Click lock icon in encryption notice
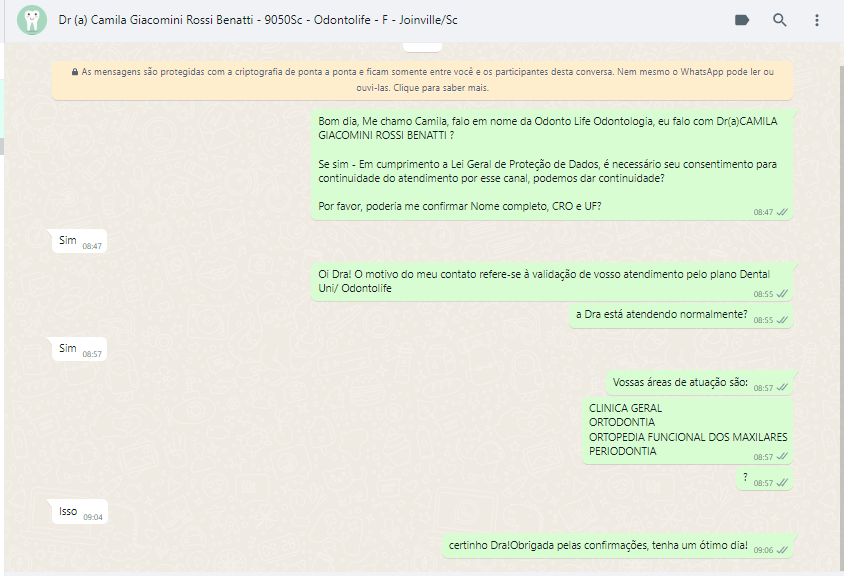 [75, 72]
